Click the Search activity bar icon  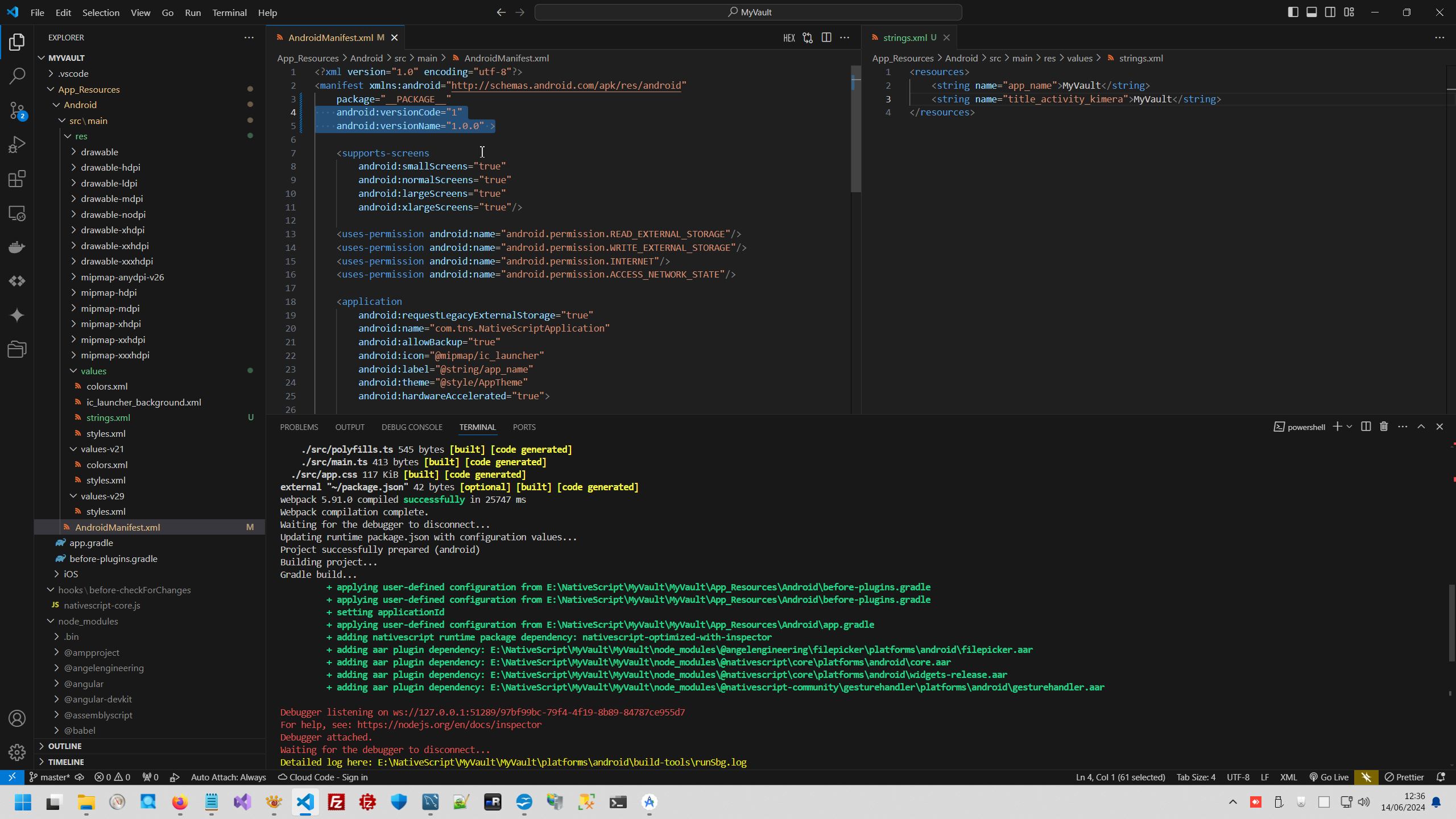(17, 76)
